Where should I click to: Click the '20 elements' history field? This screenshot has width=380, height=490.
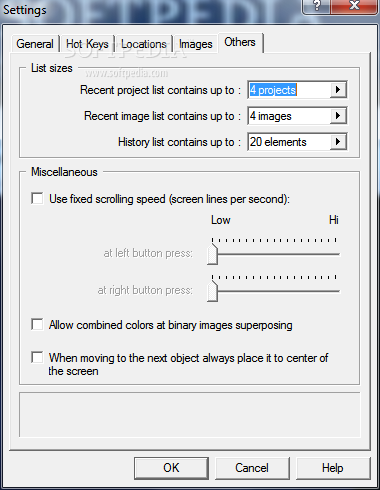(289, 142)
